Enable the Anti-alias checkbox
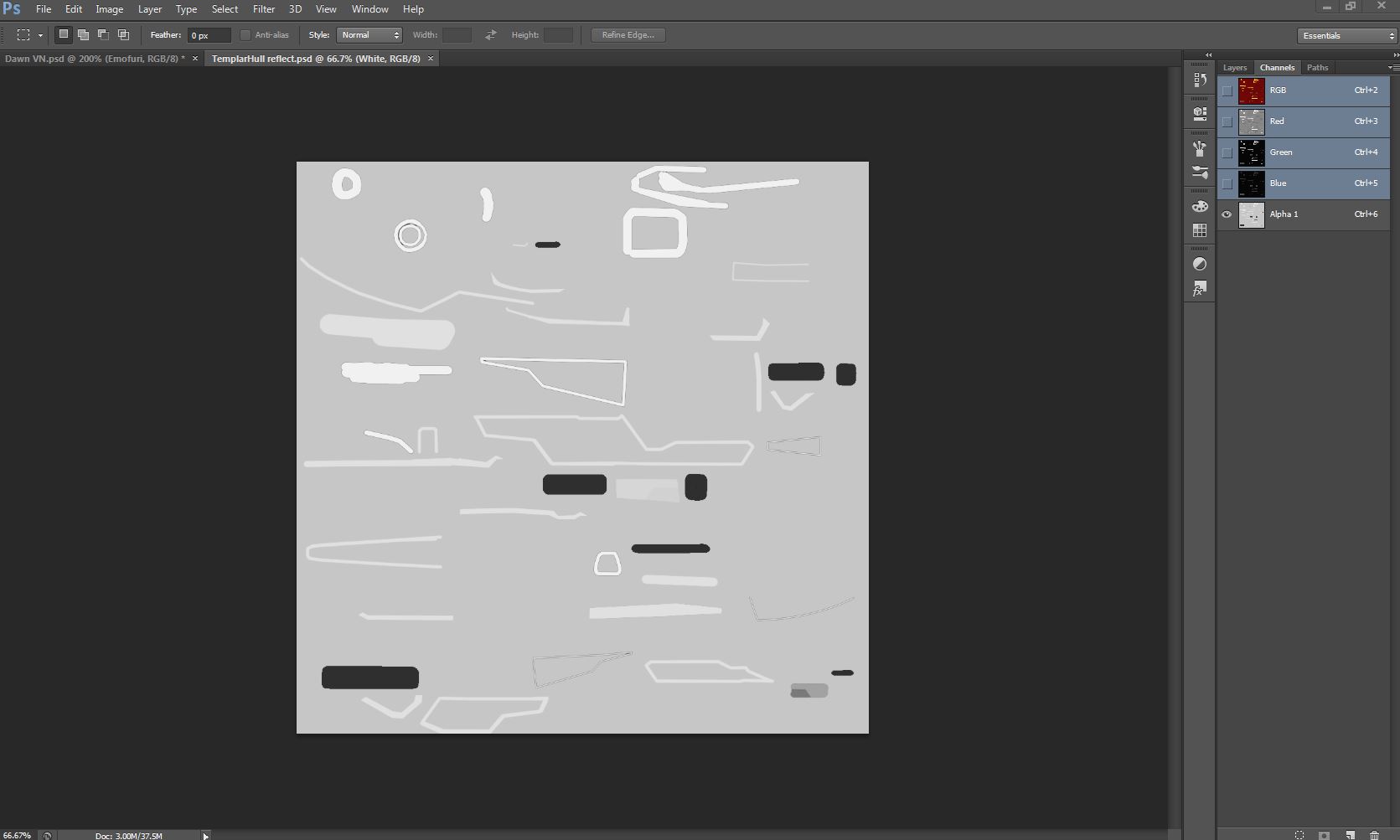This screenshot has height=840, width=1400. point(245,35)
